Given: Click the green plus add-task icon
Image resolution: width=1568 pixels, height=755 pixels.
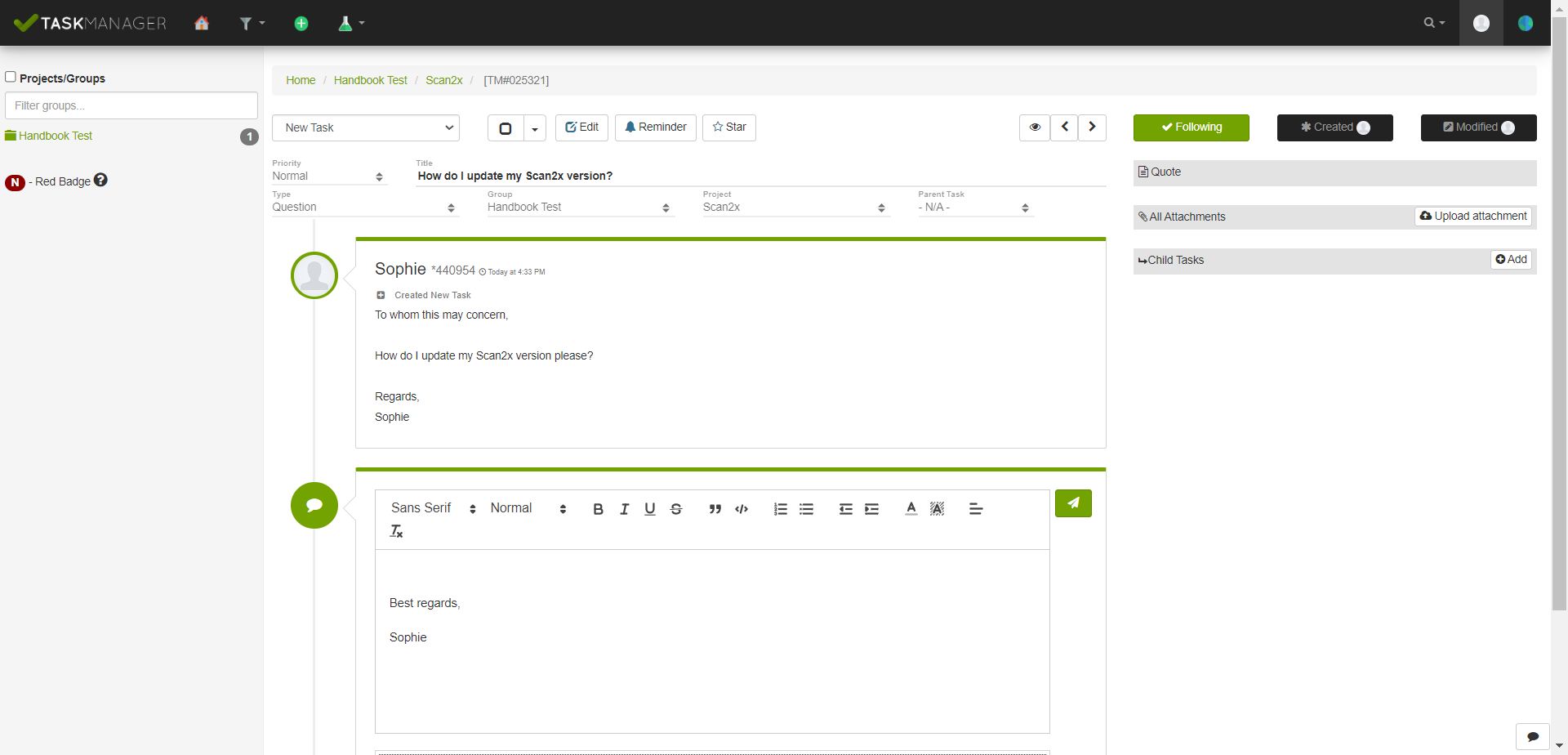Looking at the screenshot, I should coord(301,23).
